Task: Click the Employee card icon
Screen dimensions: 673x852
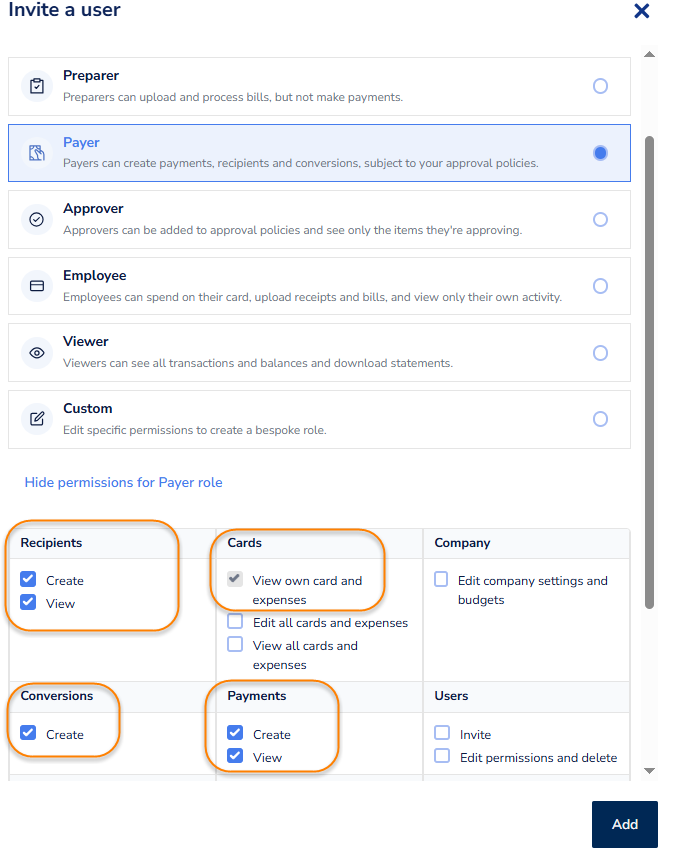Action: [37, 286]
